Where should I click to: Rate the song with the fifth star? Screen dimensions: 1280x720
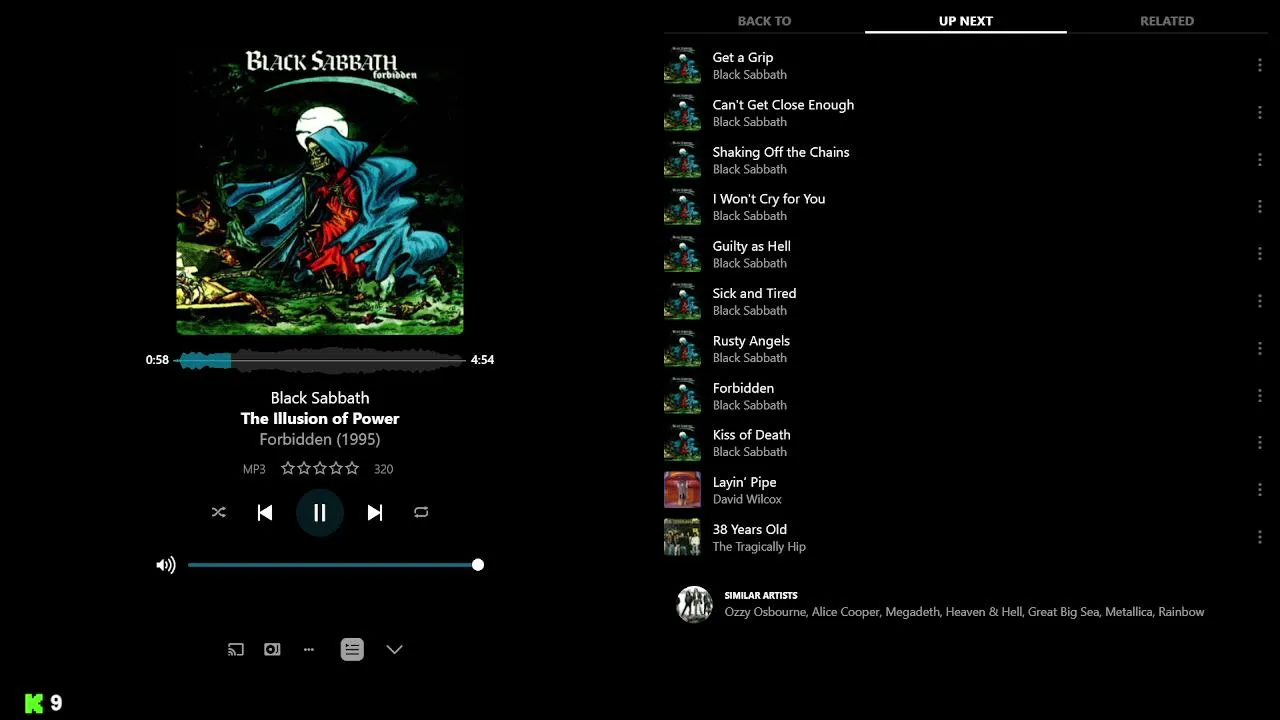(x=352, y=468)
